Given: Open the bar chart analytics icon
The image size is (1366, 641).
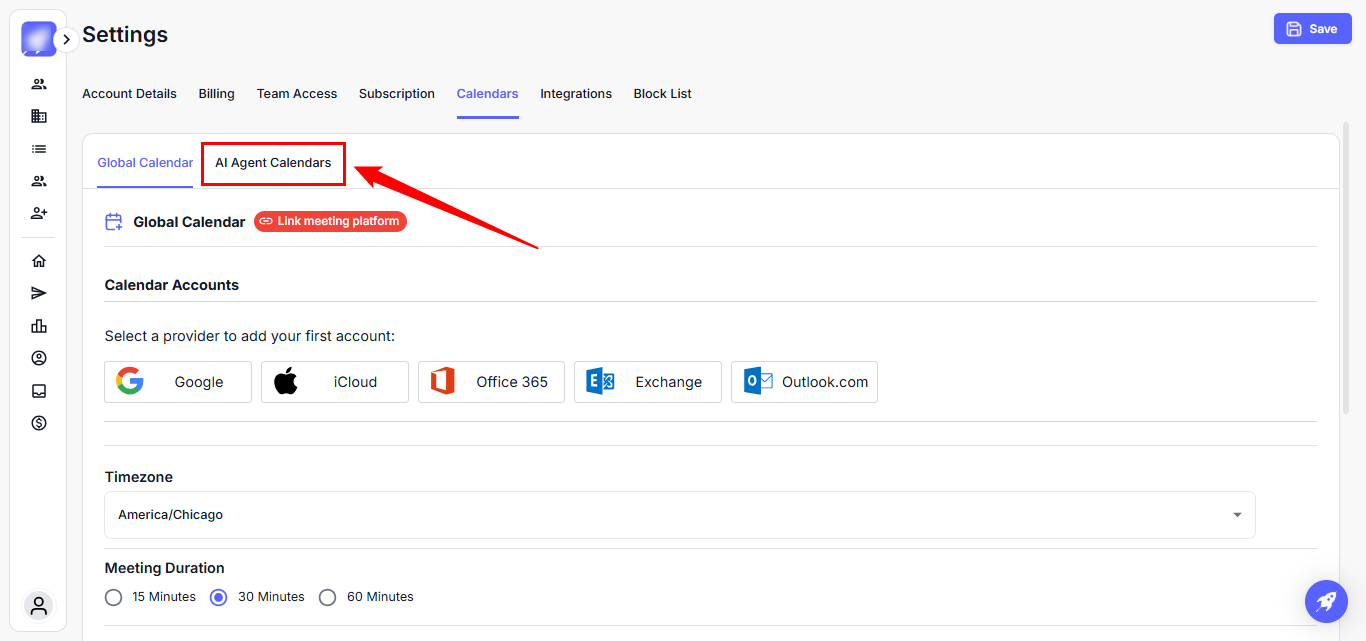Looking at the screenshot, I should click(39, 326).
